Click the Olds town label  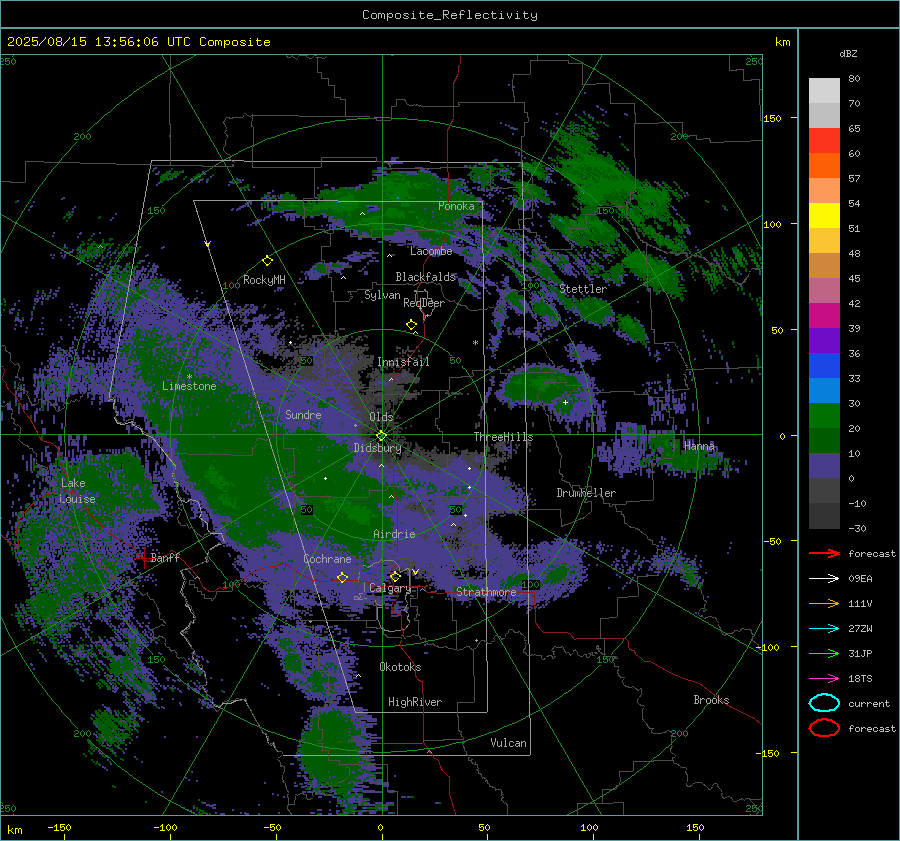pyautogui.click(x=381, y=417)
